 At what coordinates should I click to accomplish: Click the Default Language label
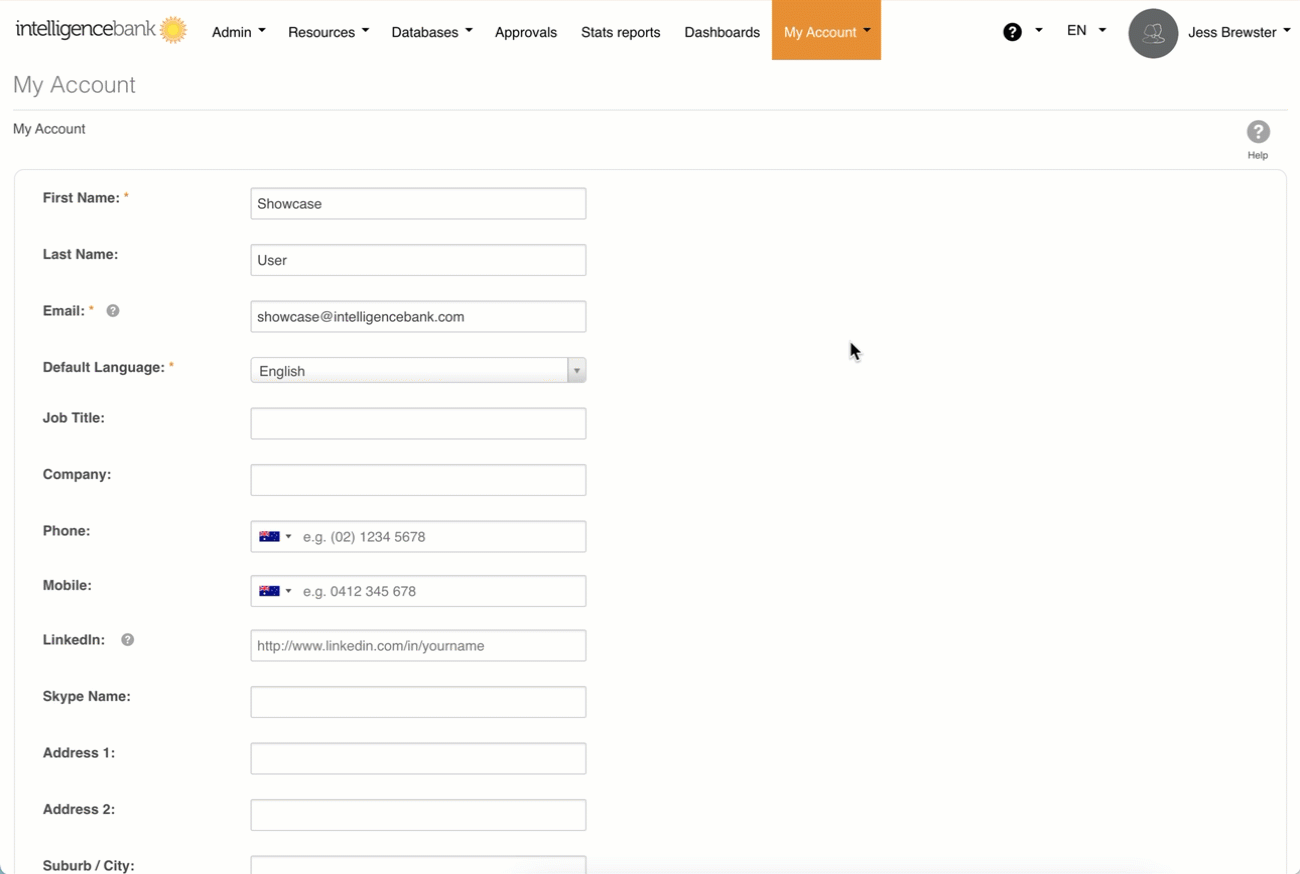coord(104,368)
